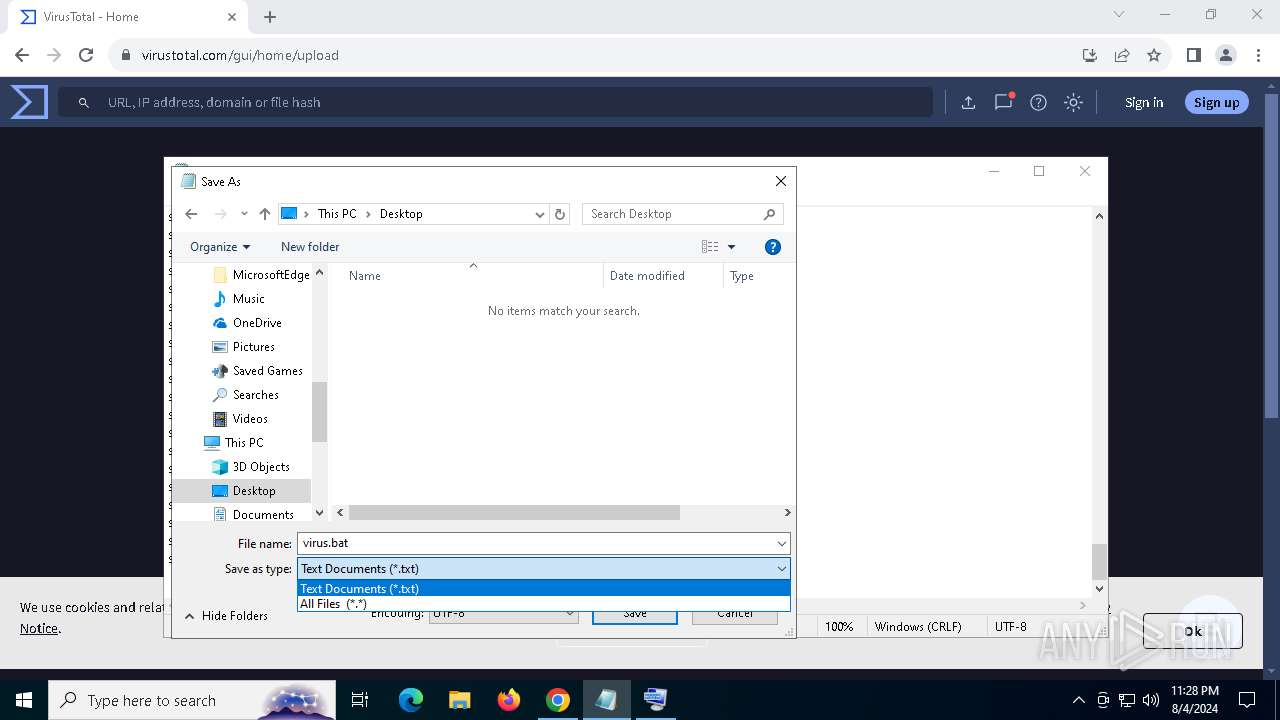Open recent locations dropdown arrow
Viewport: 1280px width, 720px height.
pos(244,214)
